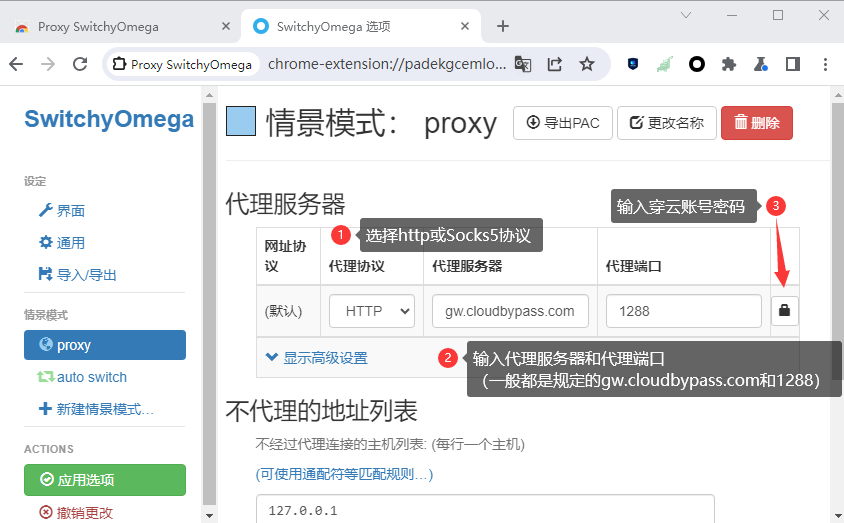Click the new tab plus button

(x=503, y=26)
